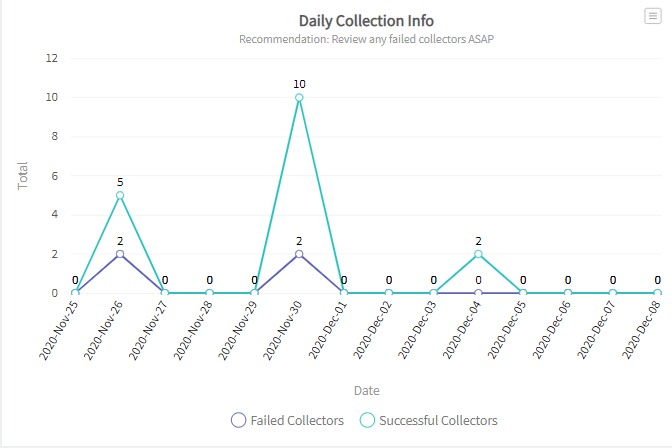672x448 pixels.
Task: Toggle Successful Collectors legend series
Action: click(x=437, y=420)
